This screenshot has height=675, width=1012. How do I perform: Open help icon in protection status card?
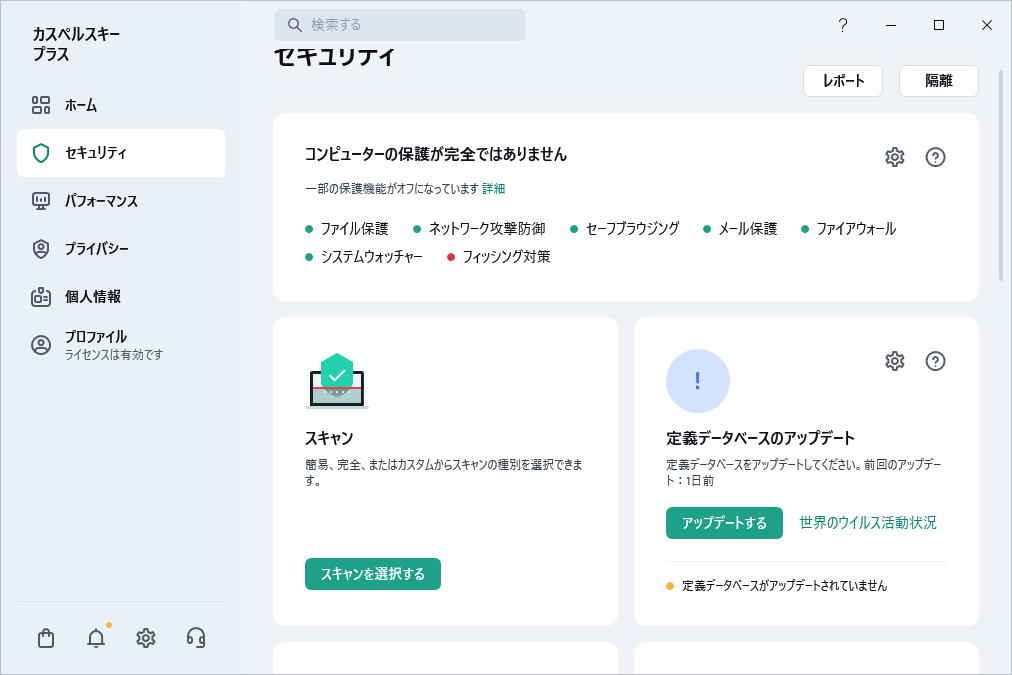click(x=936, y=157)
